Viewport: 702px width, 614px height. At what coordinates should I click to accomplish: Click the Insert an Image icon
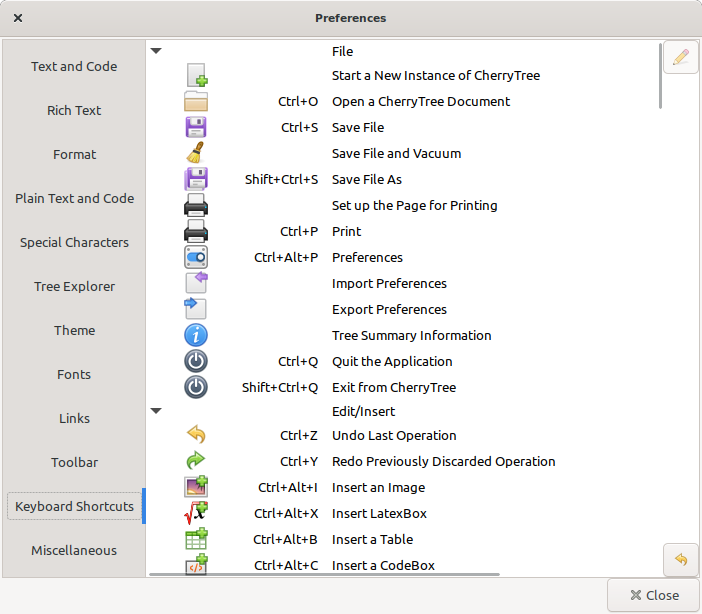(196, 487)
